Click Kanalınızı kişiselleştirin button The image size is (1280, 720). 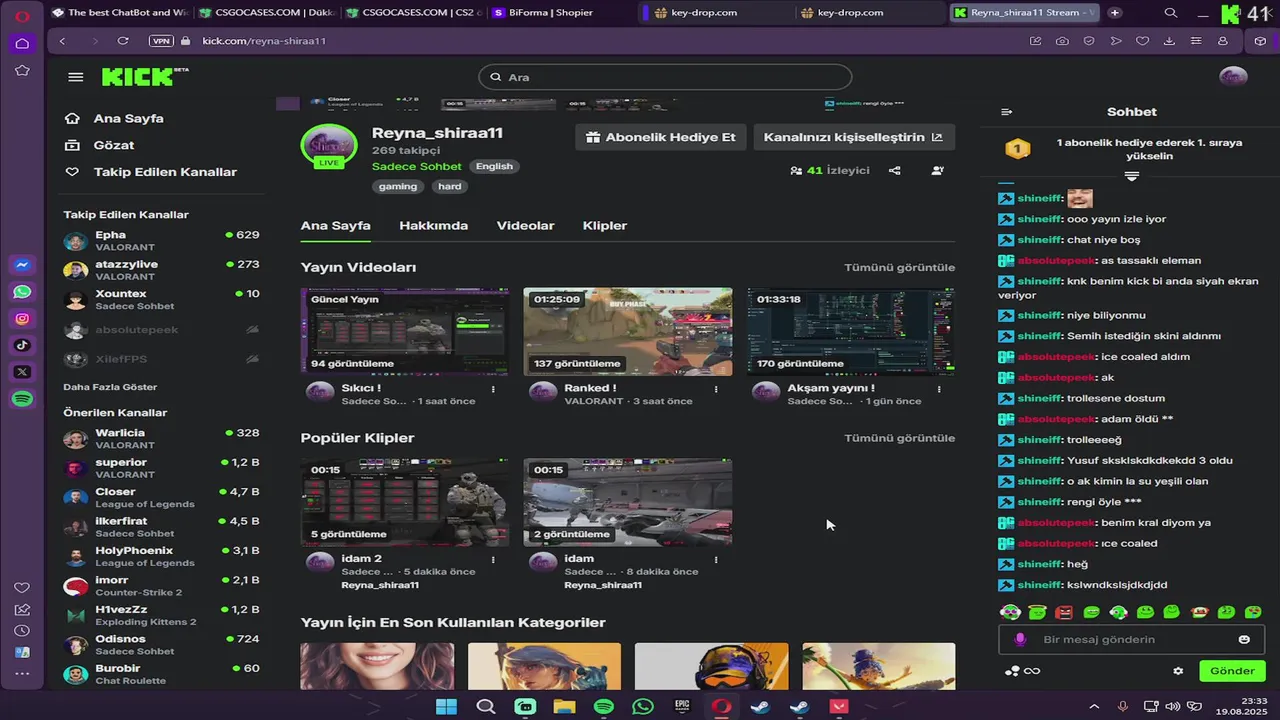[853, 138]
